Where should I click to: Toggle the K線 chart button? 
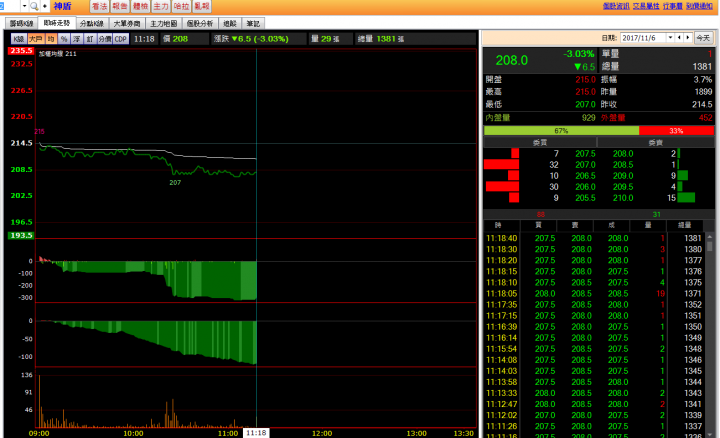click(19, 39)
